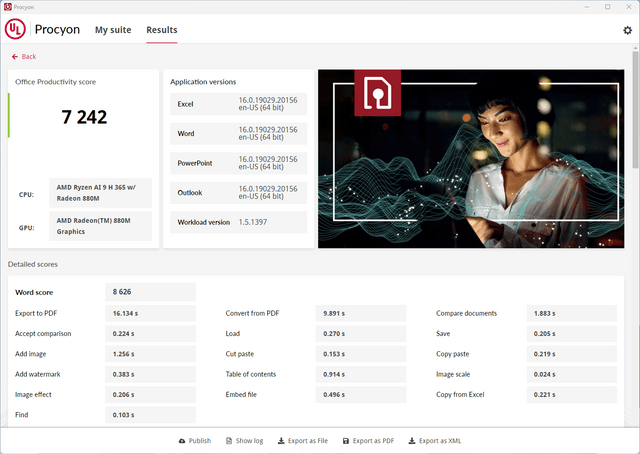Viewport: 640px width, 454px height.
Task: Click Load value 0.270 s
Action: 361,334
